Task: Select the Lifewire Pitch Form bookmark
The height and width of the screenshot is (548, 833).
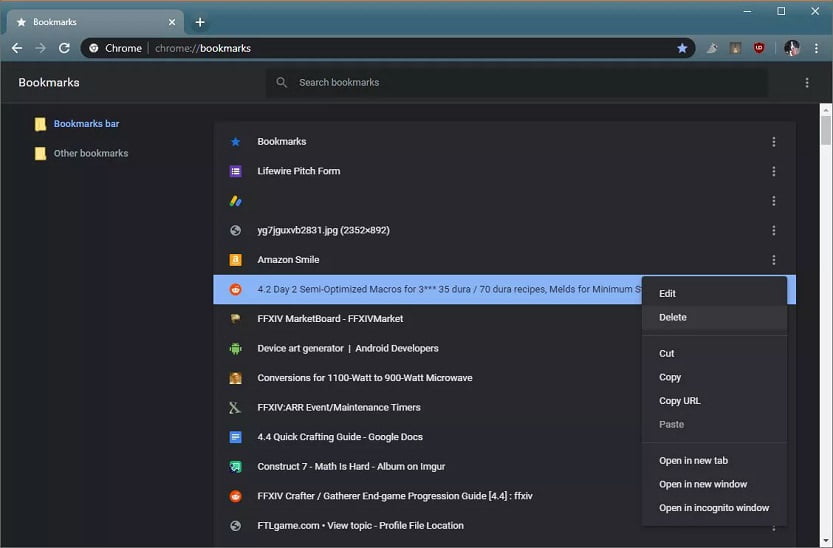Action: (504, 171)
